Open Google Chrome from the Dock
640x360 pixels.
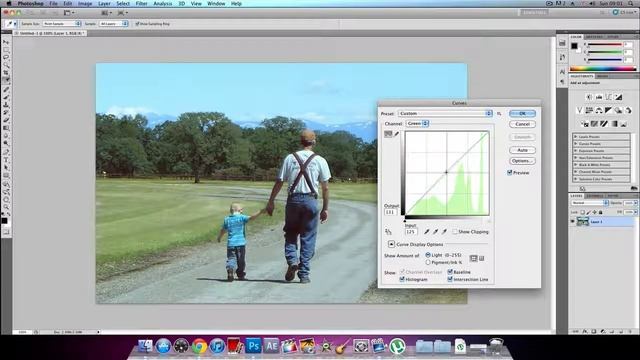click(x=199, y=346)
